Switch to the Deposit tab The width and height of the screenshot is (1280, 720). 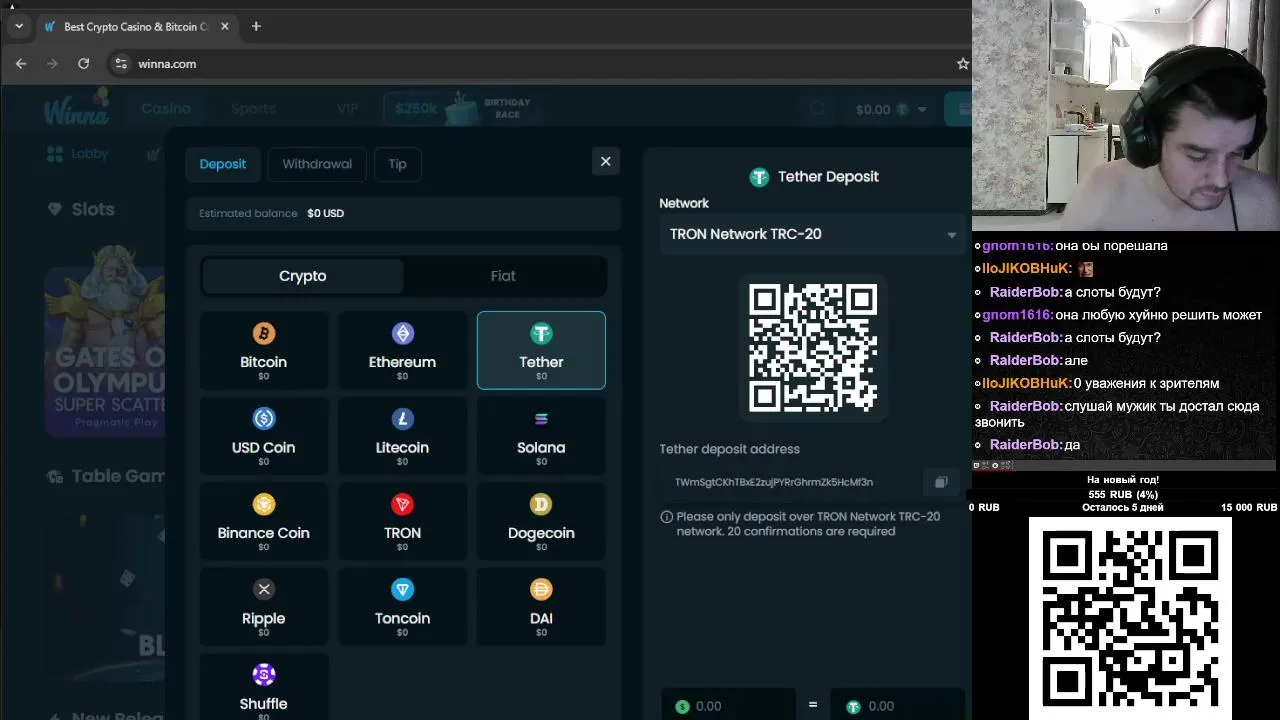222,164
